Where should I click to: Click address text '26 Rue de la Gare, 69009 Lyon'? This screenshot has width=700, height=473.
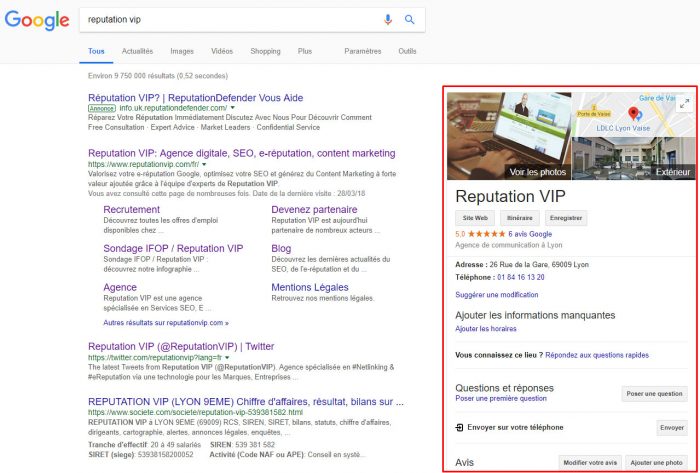(539, 265)
